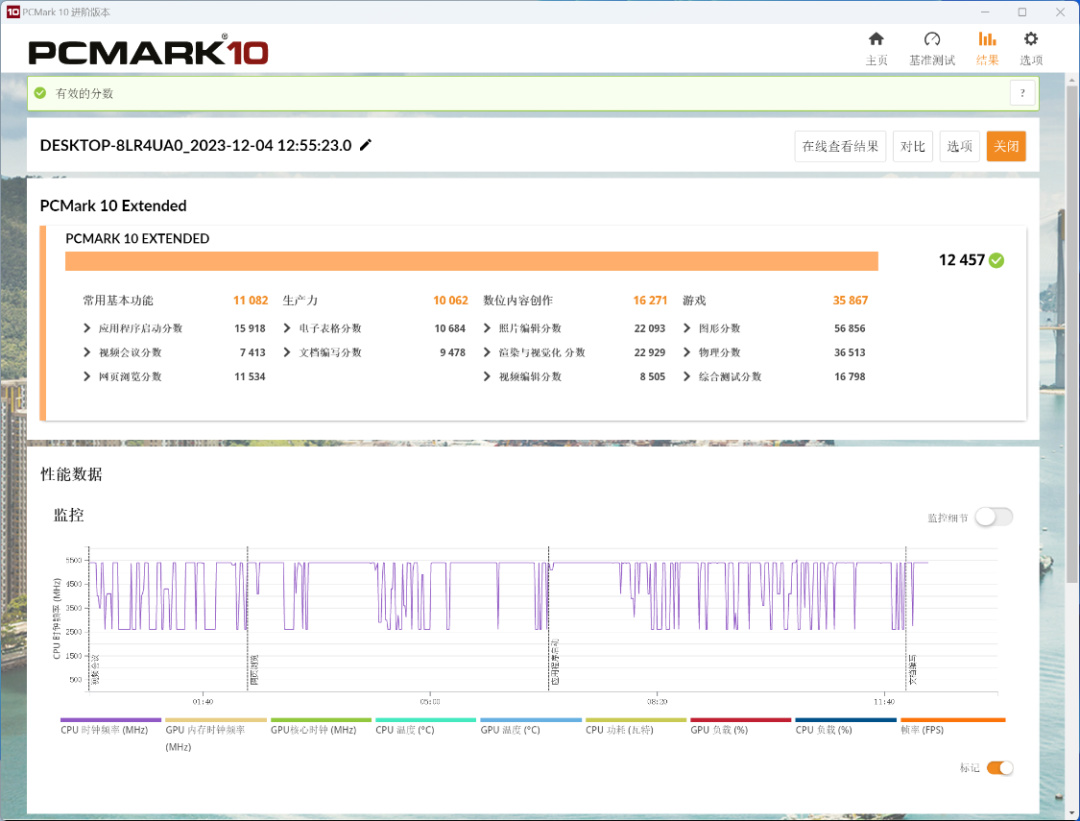
Task: Expand 图形分数 under 游戏
Action: pyautogui.click(x=687, y=328)
